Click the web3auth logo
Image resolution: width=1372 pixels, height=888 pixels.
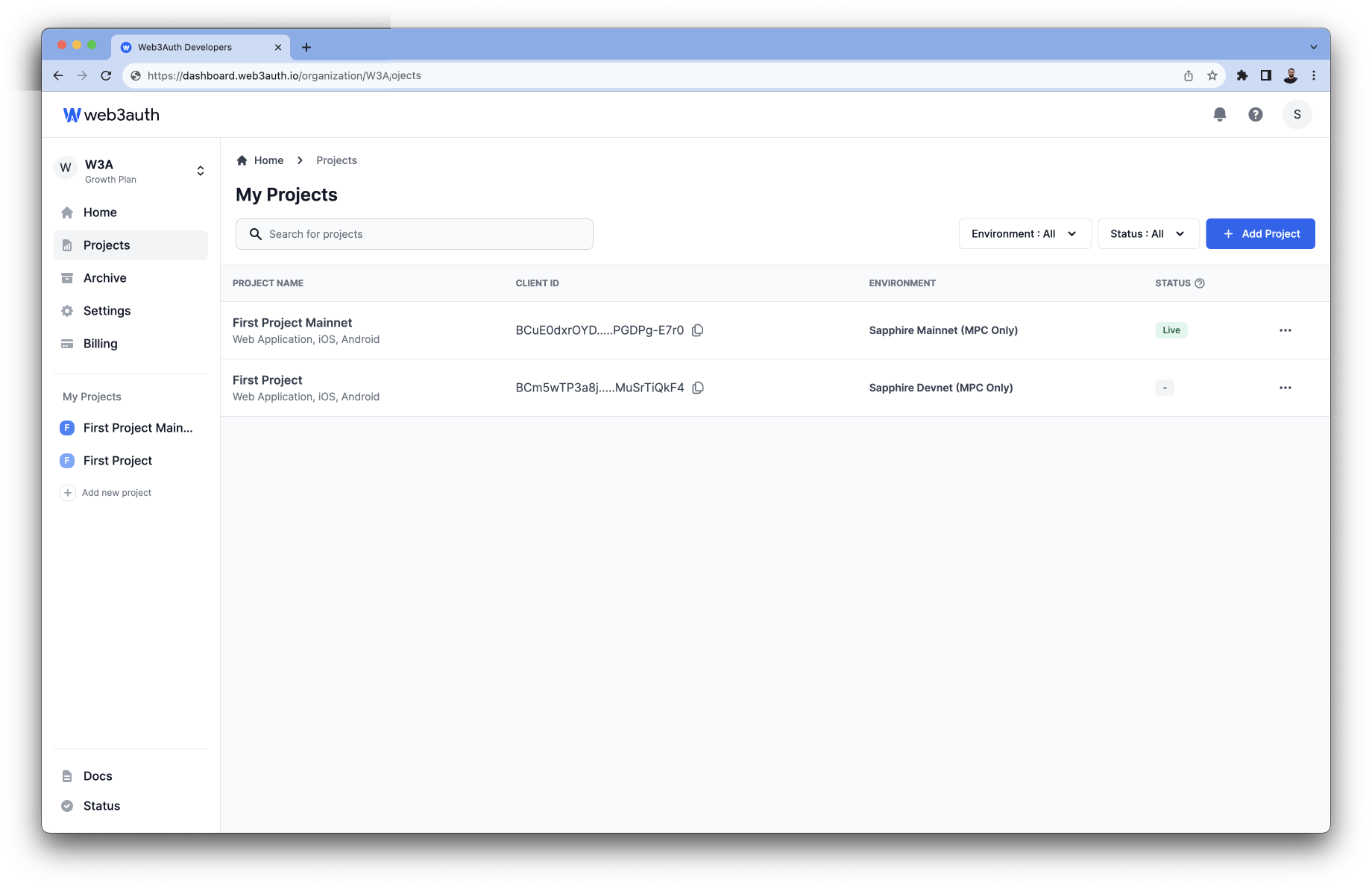tap(111, 115)
